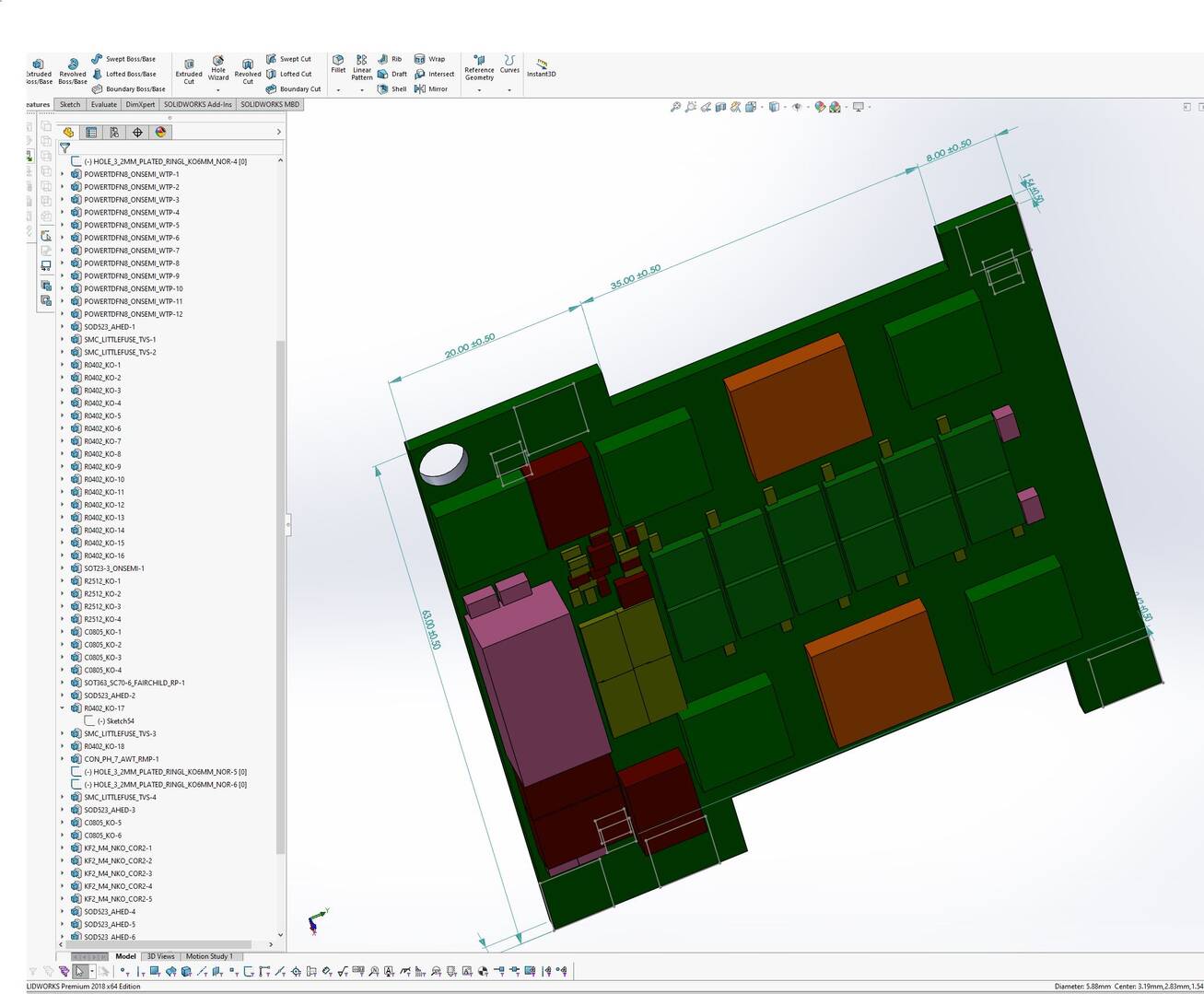This screenshot has height=994, width=1204.
Task: Click the feature tree vertical scrollbar
Action: click(280, 599)
